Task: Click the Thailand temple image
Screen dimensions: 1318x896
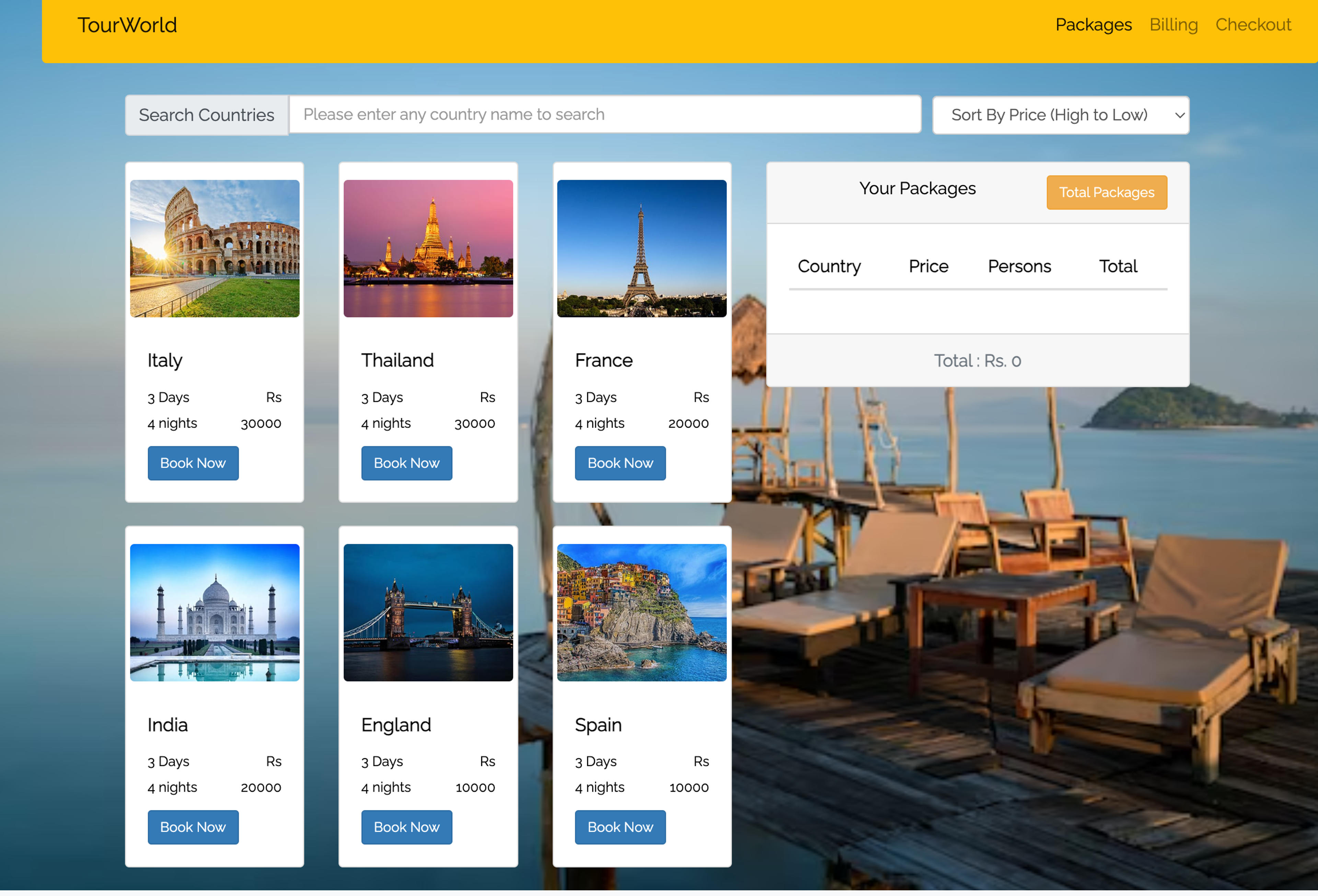Action: click(x=428, y=248)
